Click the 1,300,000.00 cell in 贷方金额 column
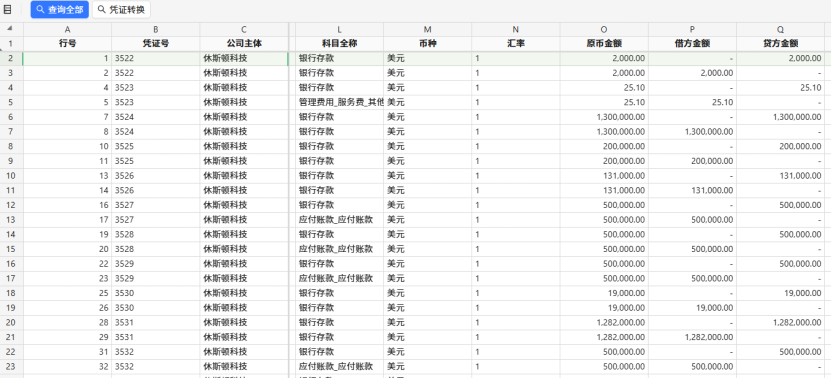Screen dimensions: 831x378 click(x=781, y=117)
